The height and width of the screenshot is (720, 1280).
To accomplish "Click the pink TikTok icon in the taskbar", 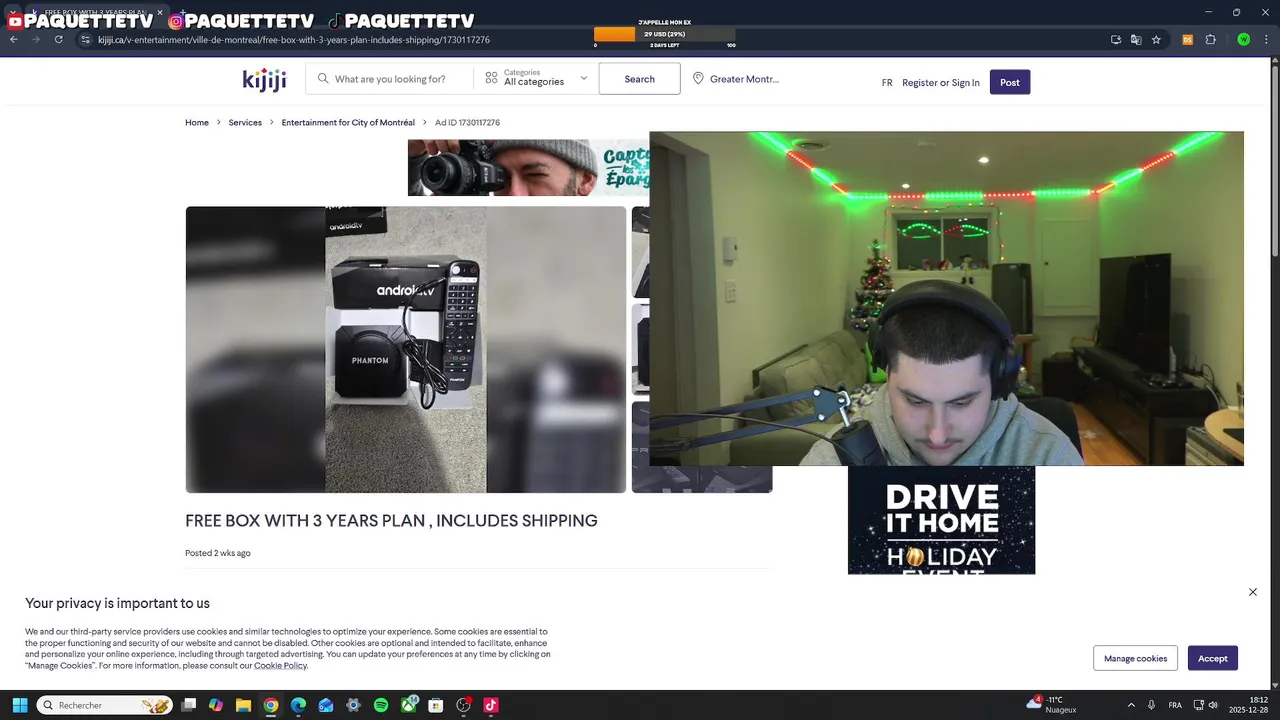I will coord(491,705).
